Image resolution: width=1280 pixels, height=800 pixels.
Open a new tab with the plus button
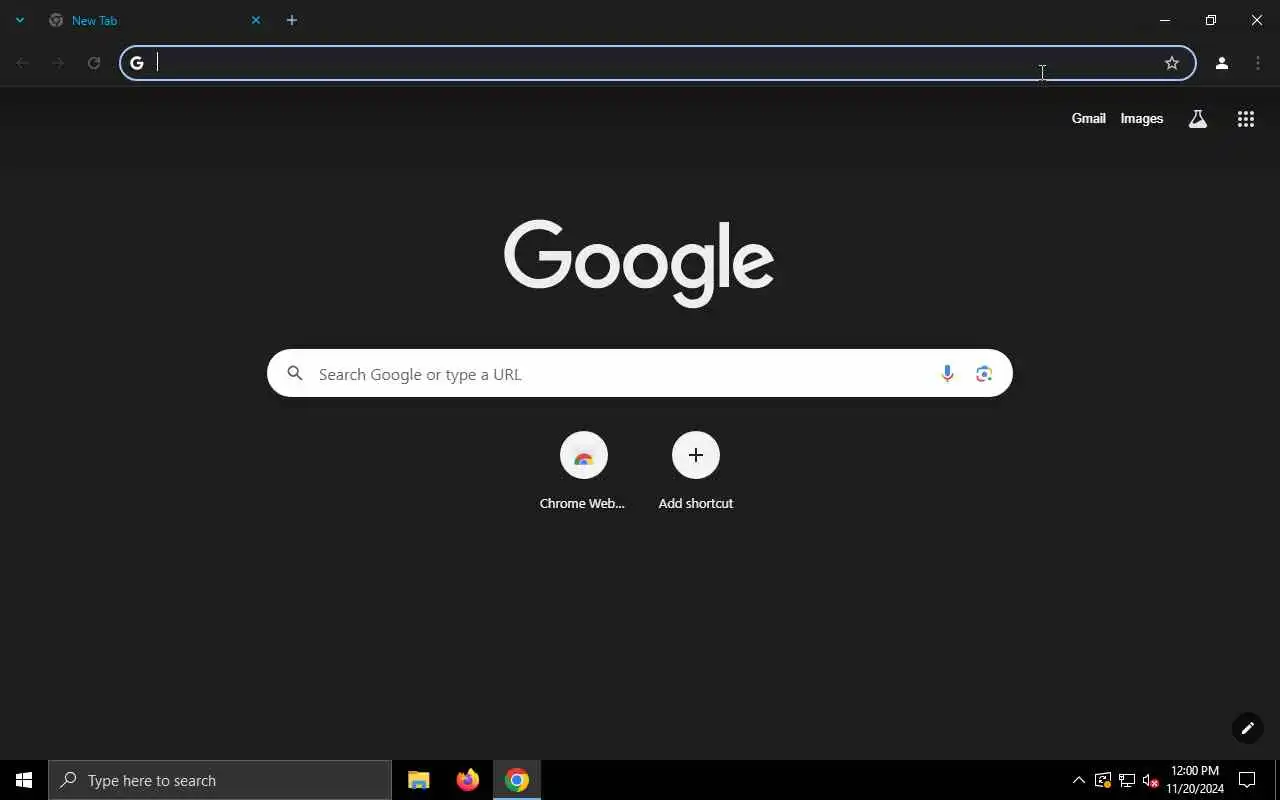click(x=292, y=20)
